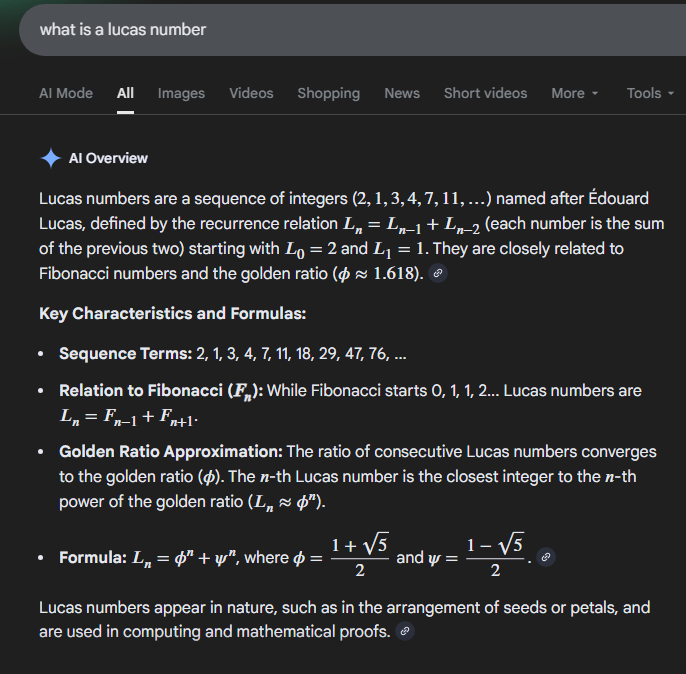View Short videos results
The image size is (686, 674).
click(x=485, y=93)
